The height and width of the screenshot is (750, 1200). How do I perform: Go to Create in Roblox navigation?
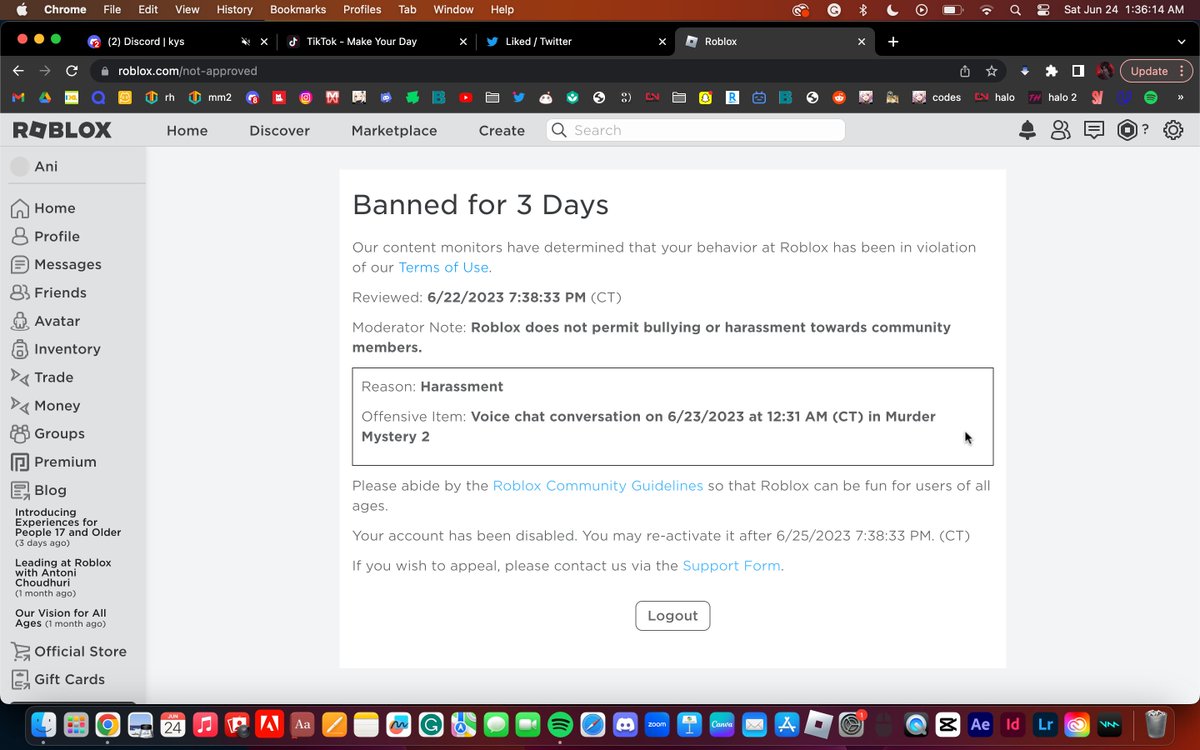tap(502, 131)
